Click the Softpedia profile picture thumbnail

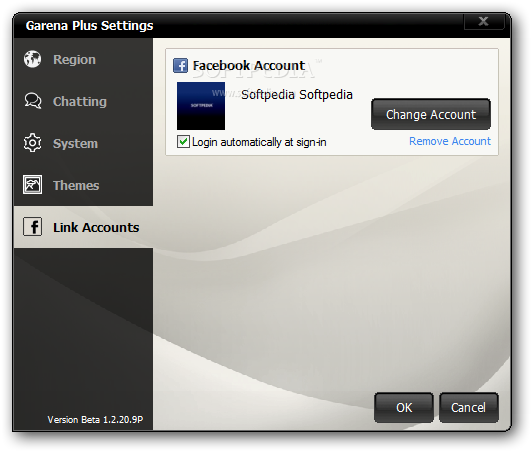click(x=201, y=106)
